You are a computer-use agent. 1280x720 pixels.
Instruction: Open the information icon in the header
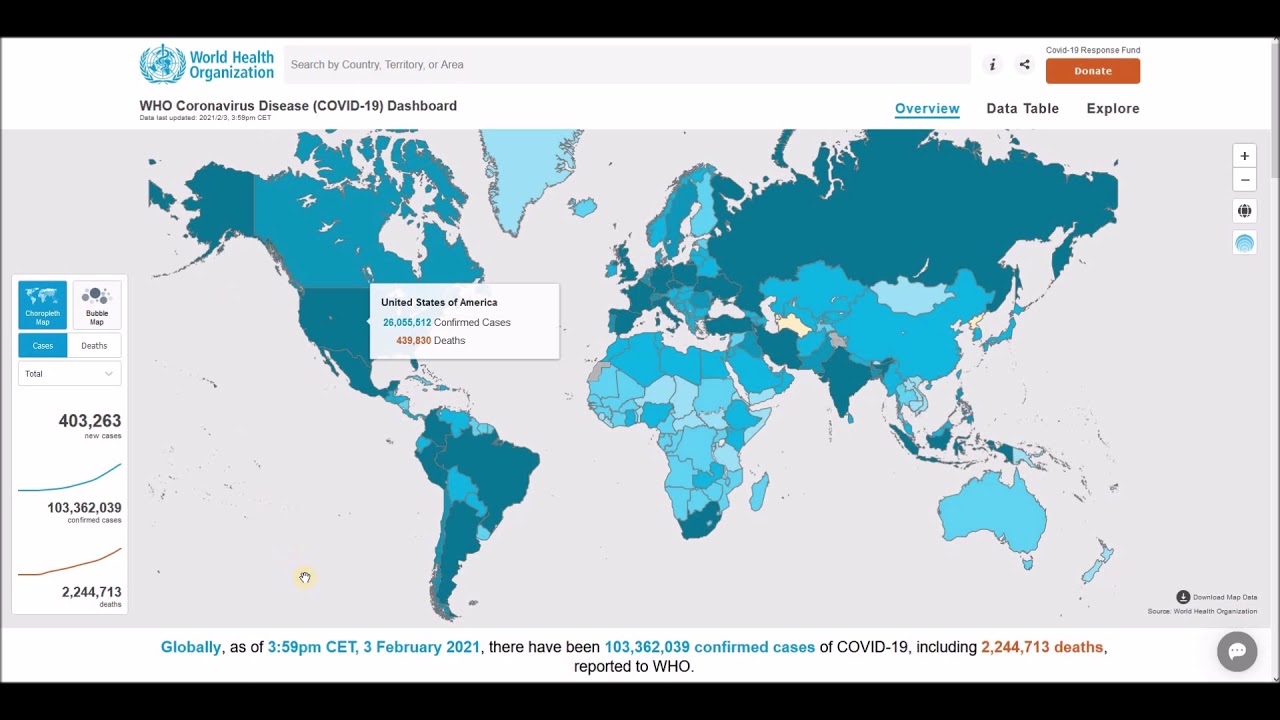tap(992, 65)
